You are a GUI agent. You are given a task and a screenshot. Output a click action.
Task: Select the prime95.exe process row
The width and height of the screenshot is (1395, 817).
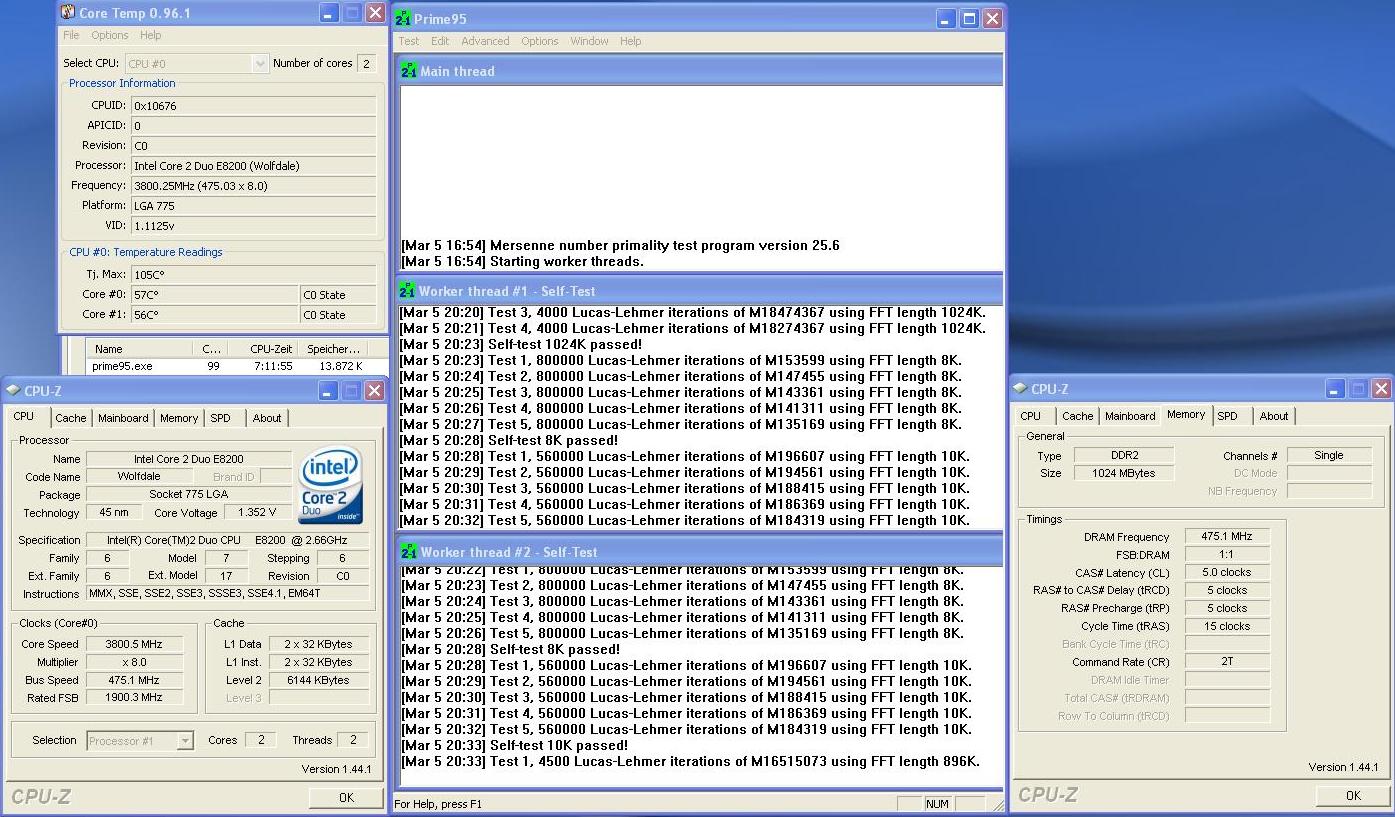[x=226, y=366]
